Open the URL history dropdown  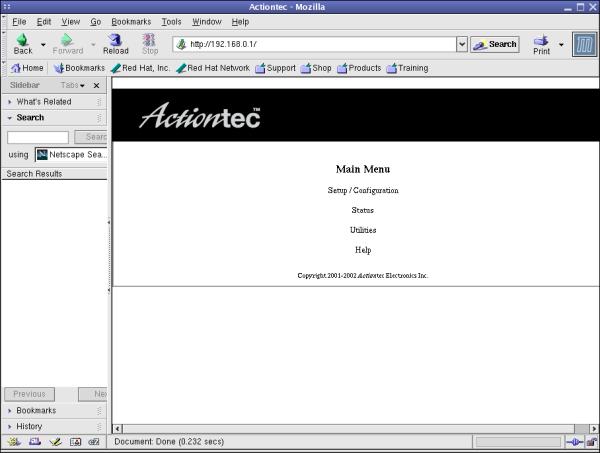[462, 44]
